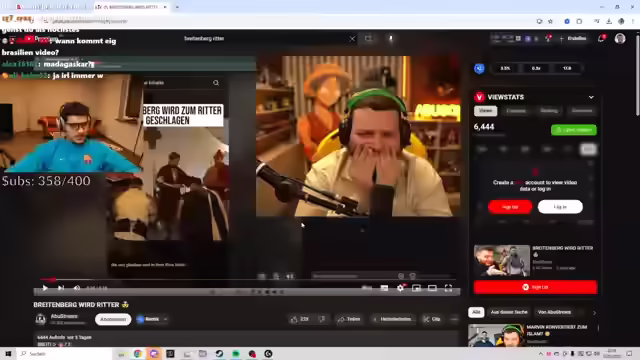Click the red Sign Up pill button

point(510,207)
